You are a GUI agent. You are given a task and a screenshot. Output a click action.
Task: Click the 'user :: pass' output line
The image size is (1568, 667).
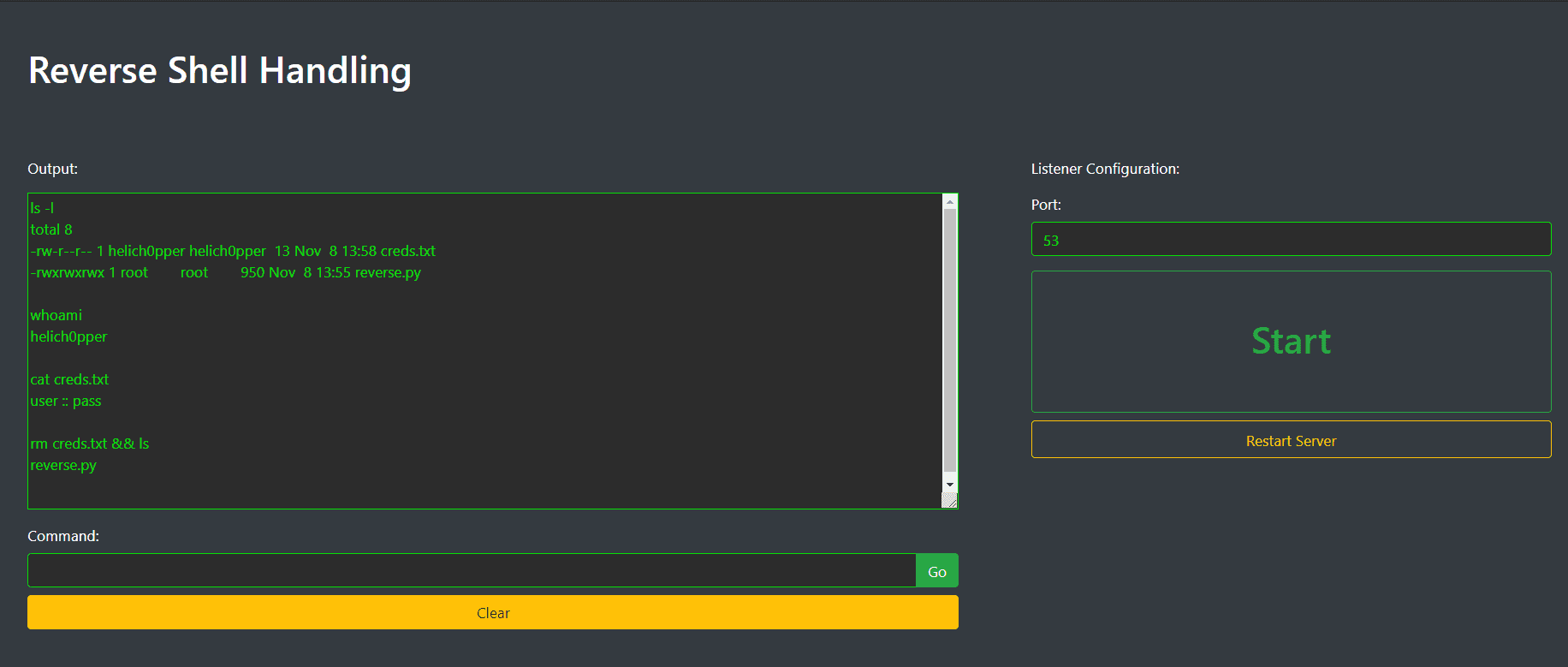tap(66, 401)
